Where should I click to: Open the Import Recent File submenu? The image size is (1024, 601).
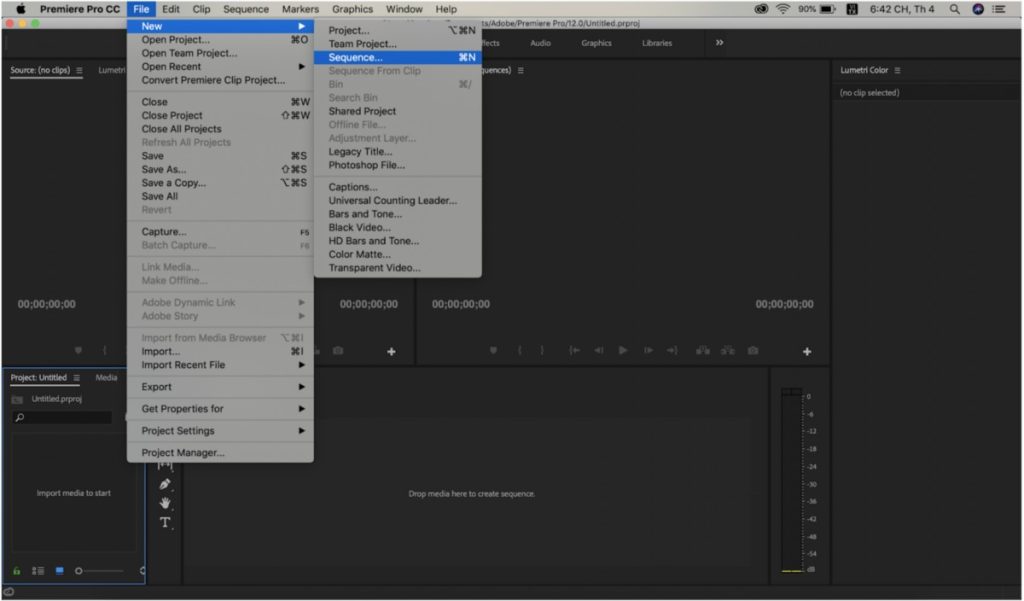click(x=181, y=365)
